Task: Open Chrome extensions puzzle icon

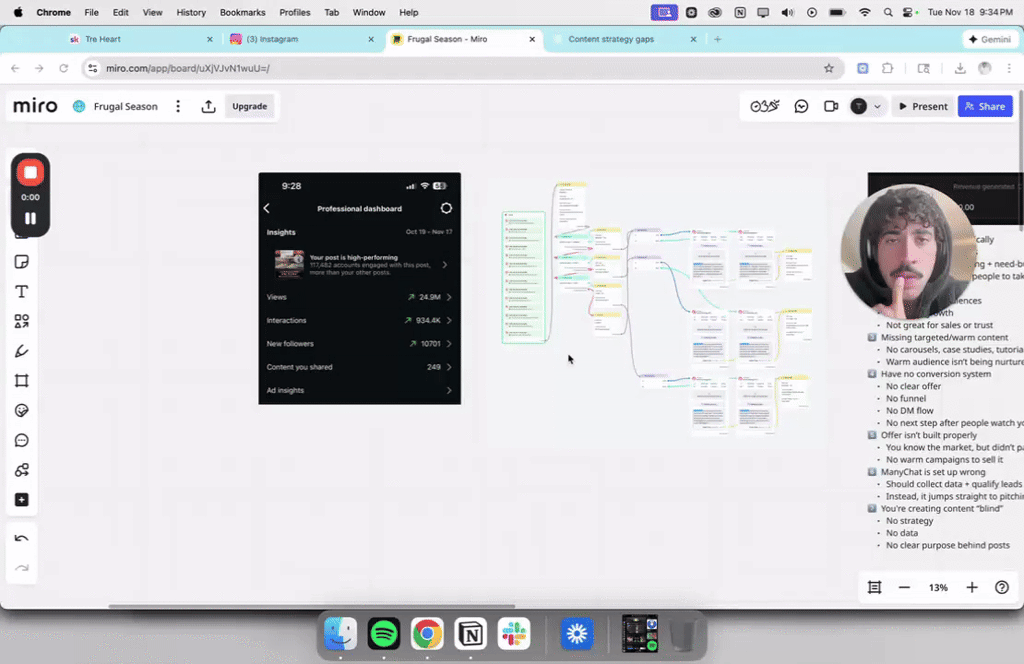Action: click(x=888, y=68)
